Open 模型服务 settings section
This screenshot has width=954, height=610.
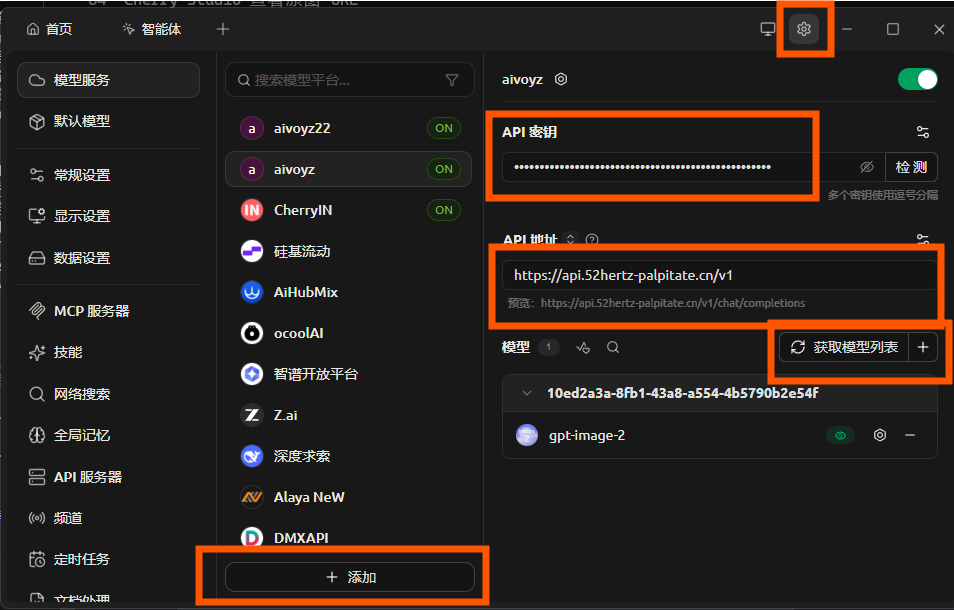point(108,80)
